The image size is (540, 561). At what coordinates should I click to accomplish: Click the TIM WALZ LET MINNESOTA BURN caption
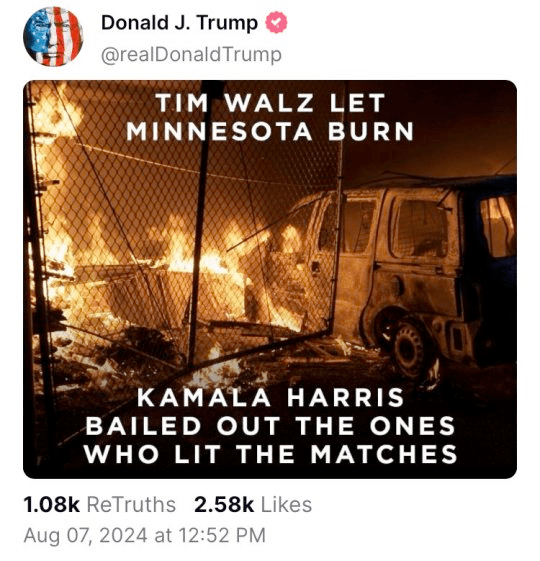pos(270,117)
